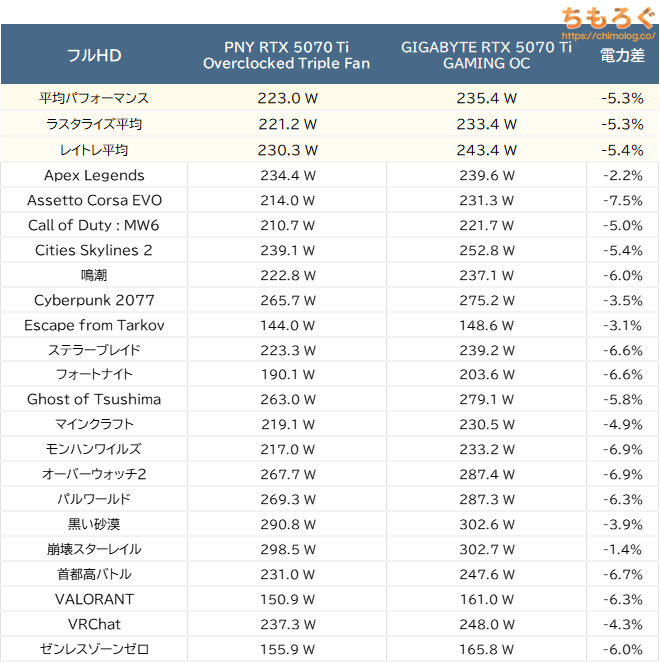
Task: Click the 231.3 W cell
Action: [x=486, y=200]
